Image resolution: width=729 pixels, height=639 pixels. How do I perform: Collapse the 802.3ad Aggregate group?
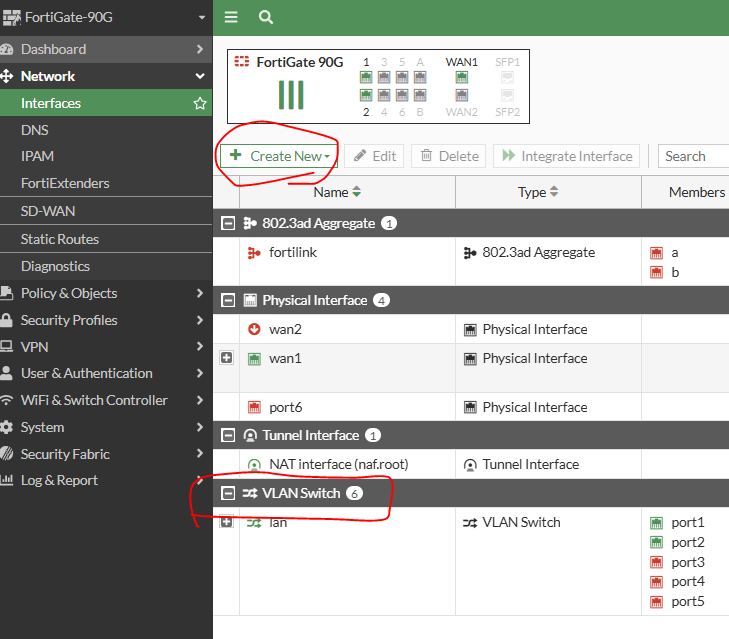pyautogui.click(x=228, y=224)
